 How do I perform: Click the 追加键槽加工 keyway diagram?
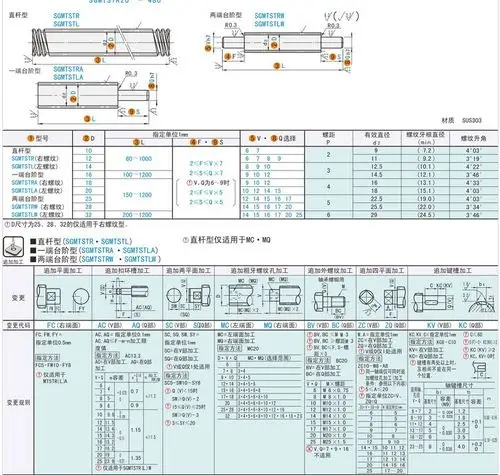click(x=454, y=298)
